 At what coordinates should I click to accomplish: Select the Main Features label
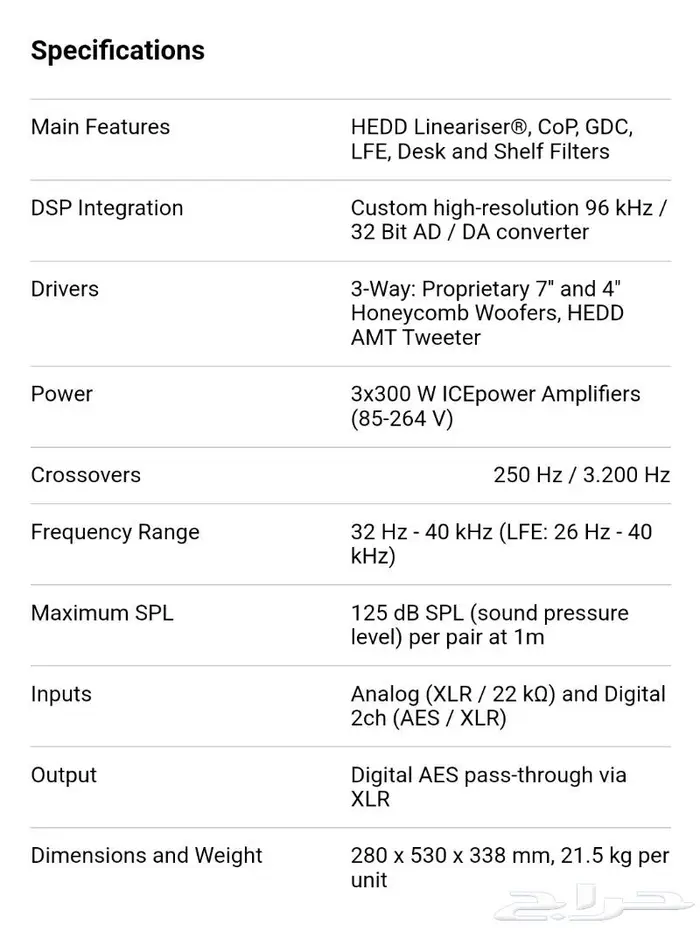[x=100, y=127]
